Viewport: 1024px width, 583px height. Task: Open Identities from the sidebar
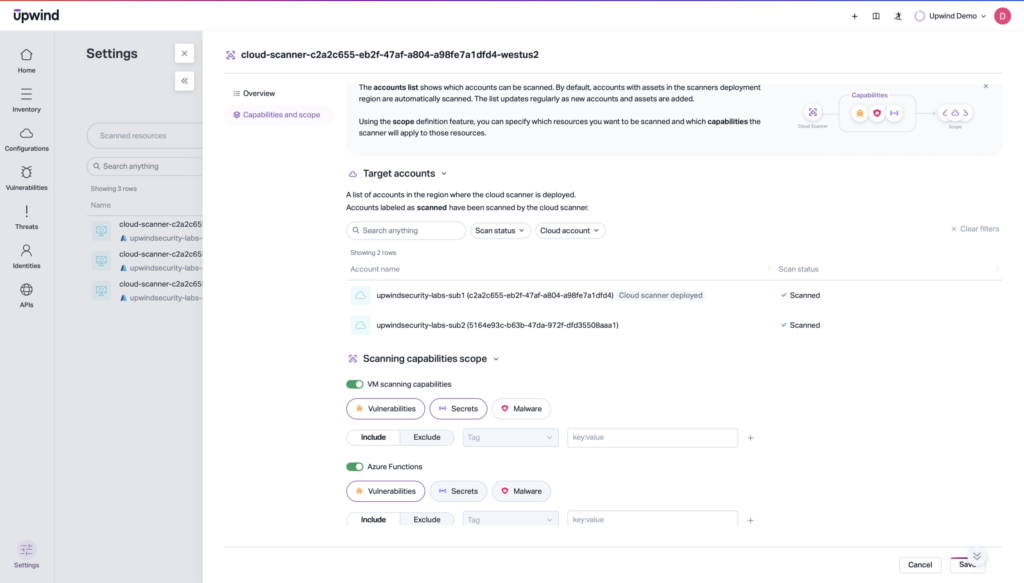pyautogui.click(x=26, y=256)
